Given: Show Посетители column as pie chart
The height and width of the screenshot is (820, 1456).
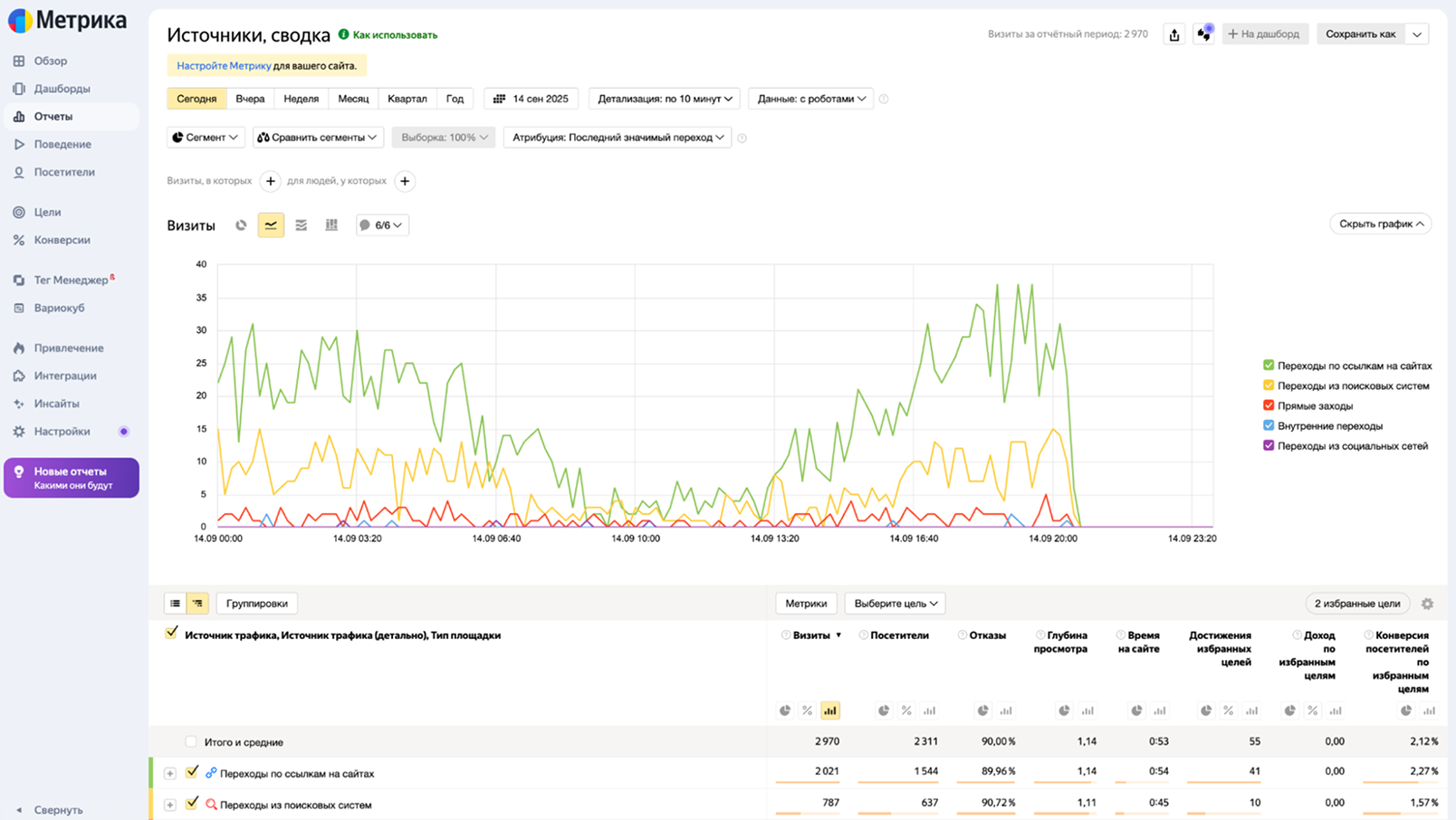Looking at the screenshot, I should 884,710.
